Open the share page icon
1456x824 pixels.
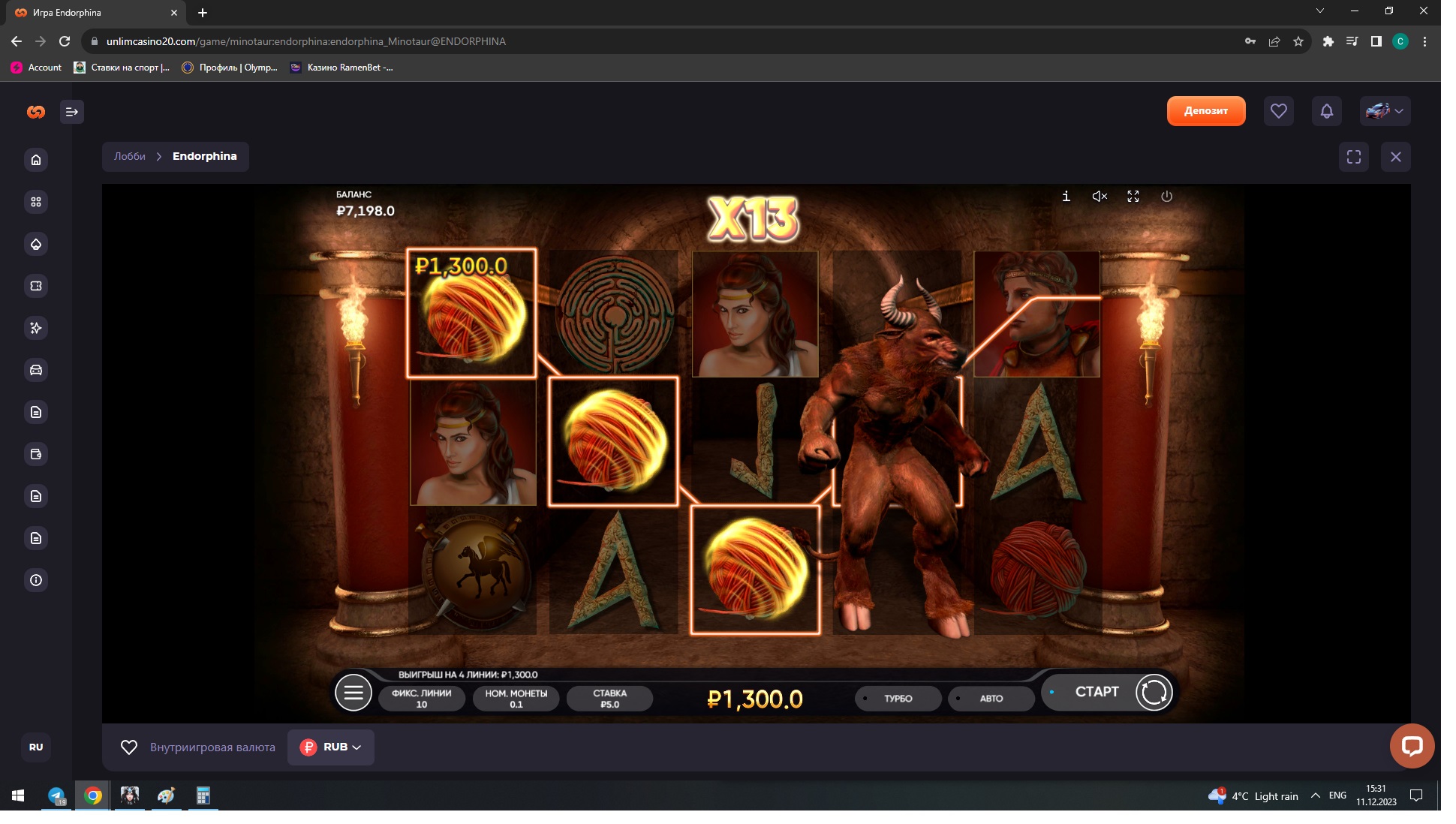(x=1274, y=41)
